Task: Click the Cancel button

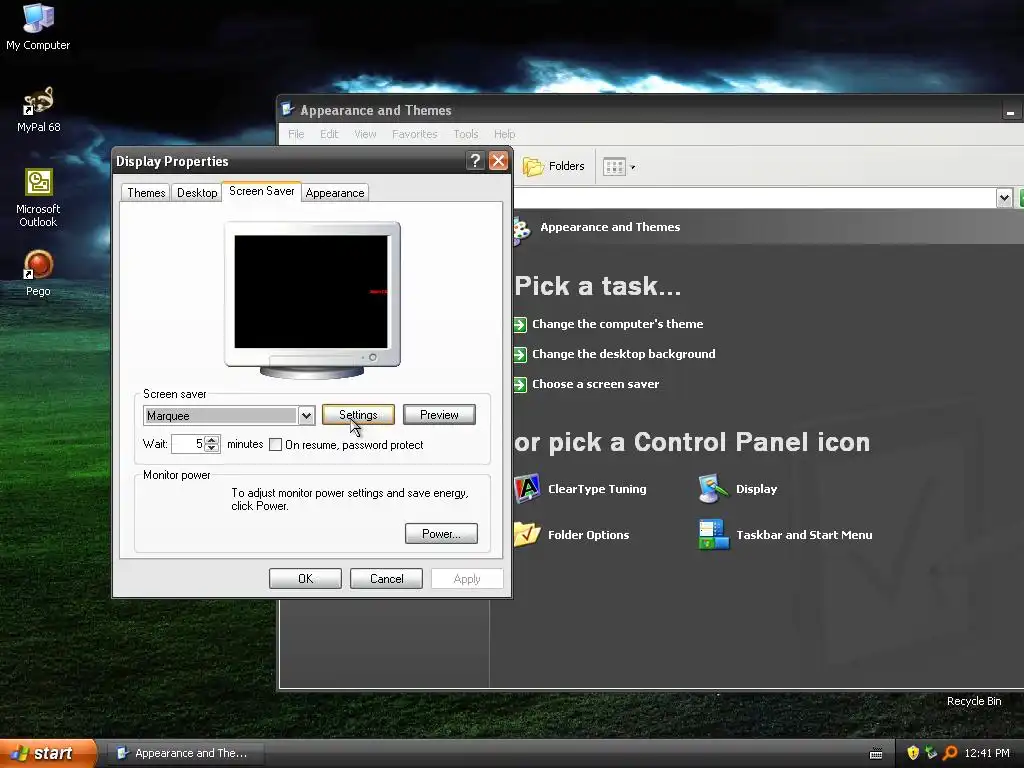Action: tap(386, 579)
